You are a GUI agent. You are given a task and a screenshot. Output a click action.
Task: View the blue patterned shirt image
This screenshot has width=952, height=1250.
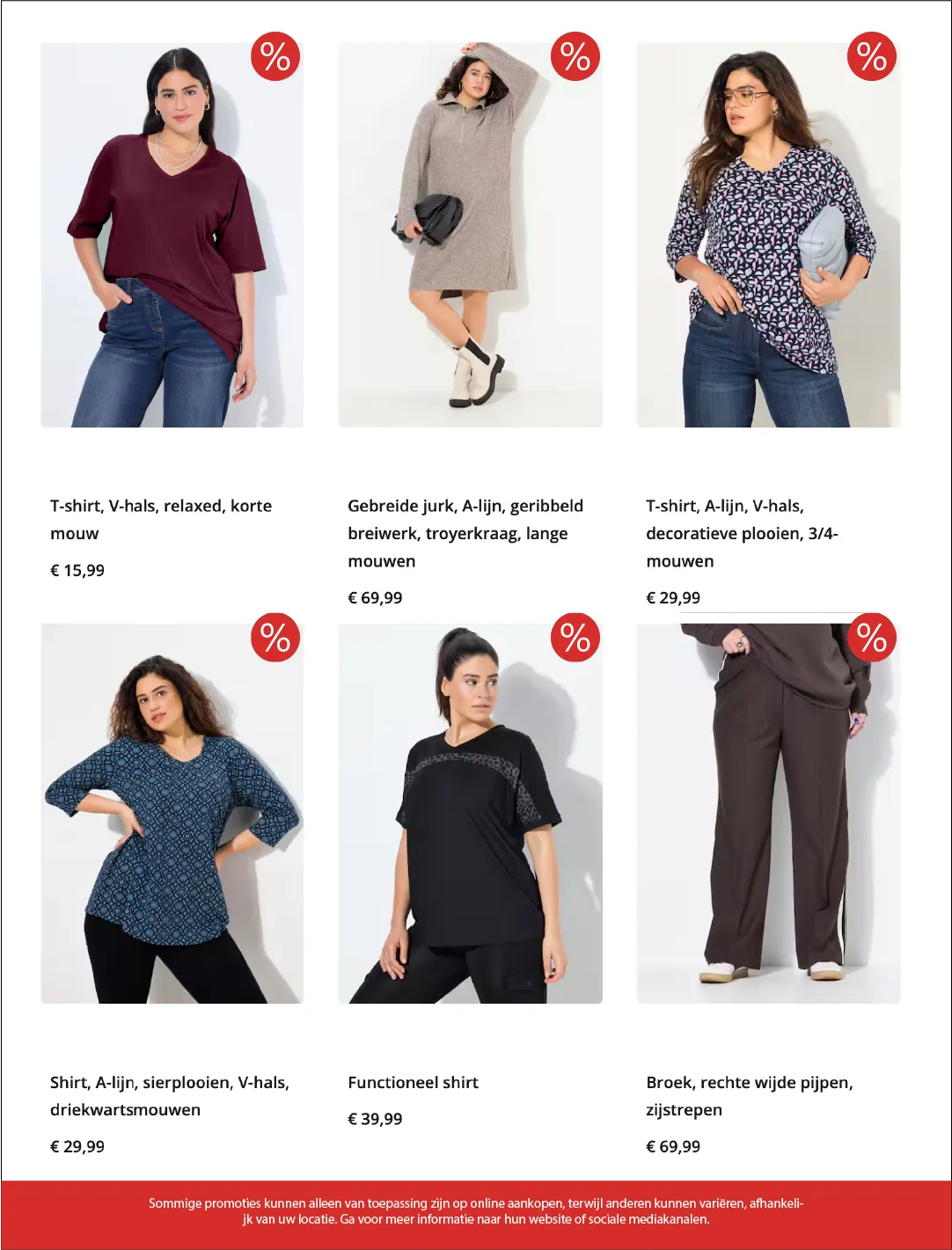pyautogui.click(x=172, y=814)
